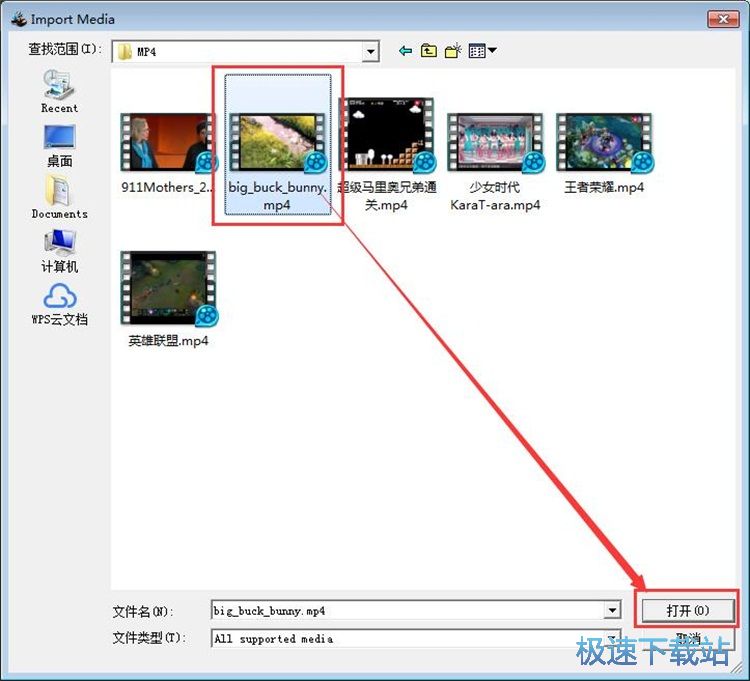
Task: Click the 文件名 filename input field
Action: [409, 610]
